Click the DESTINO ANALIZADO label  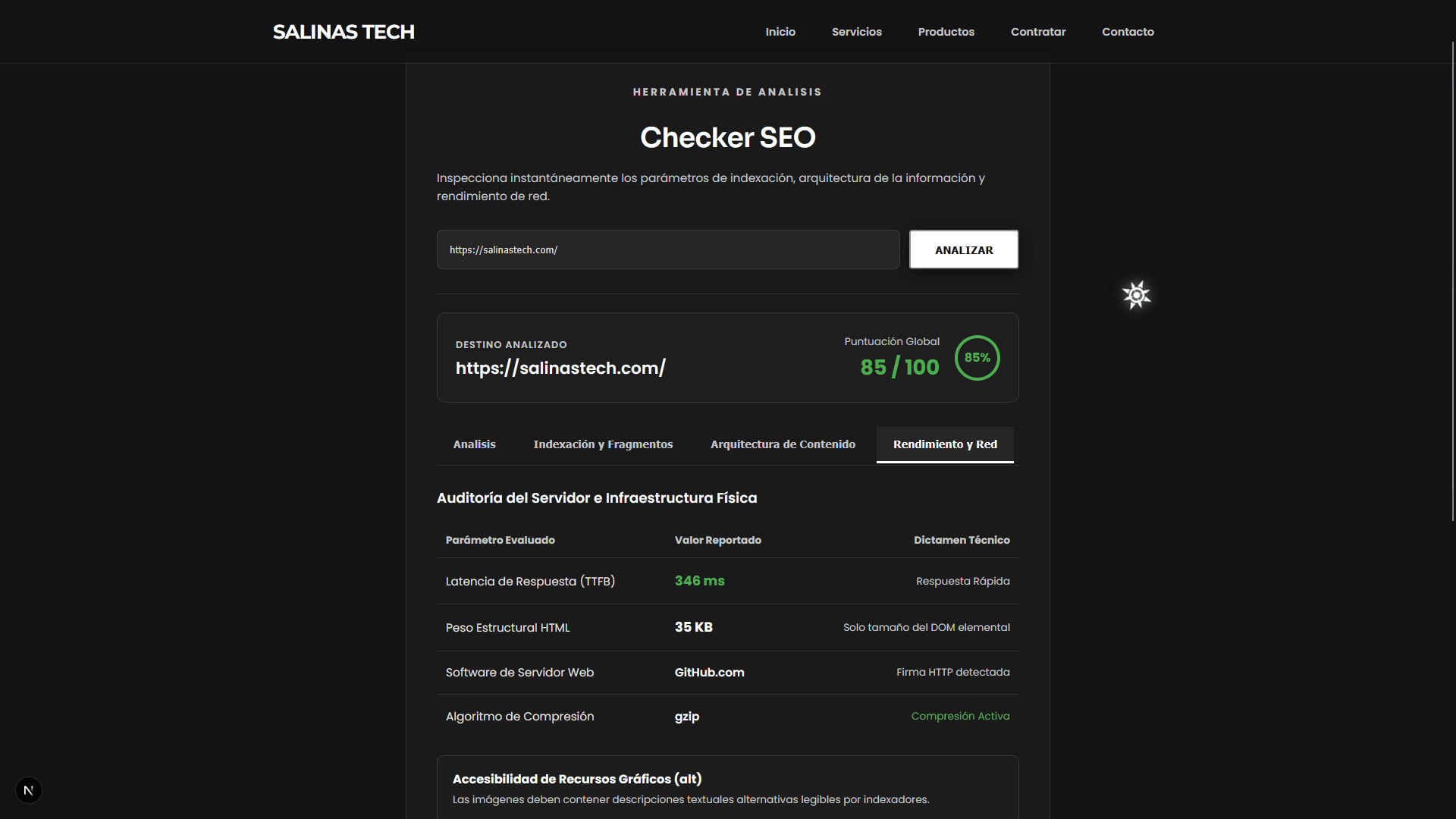tap(511, 344)
